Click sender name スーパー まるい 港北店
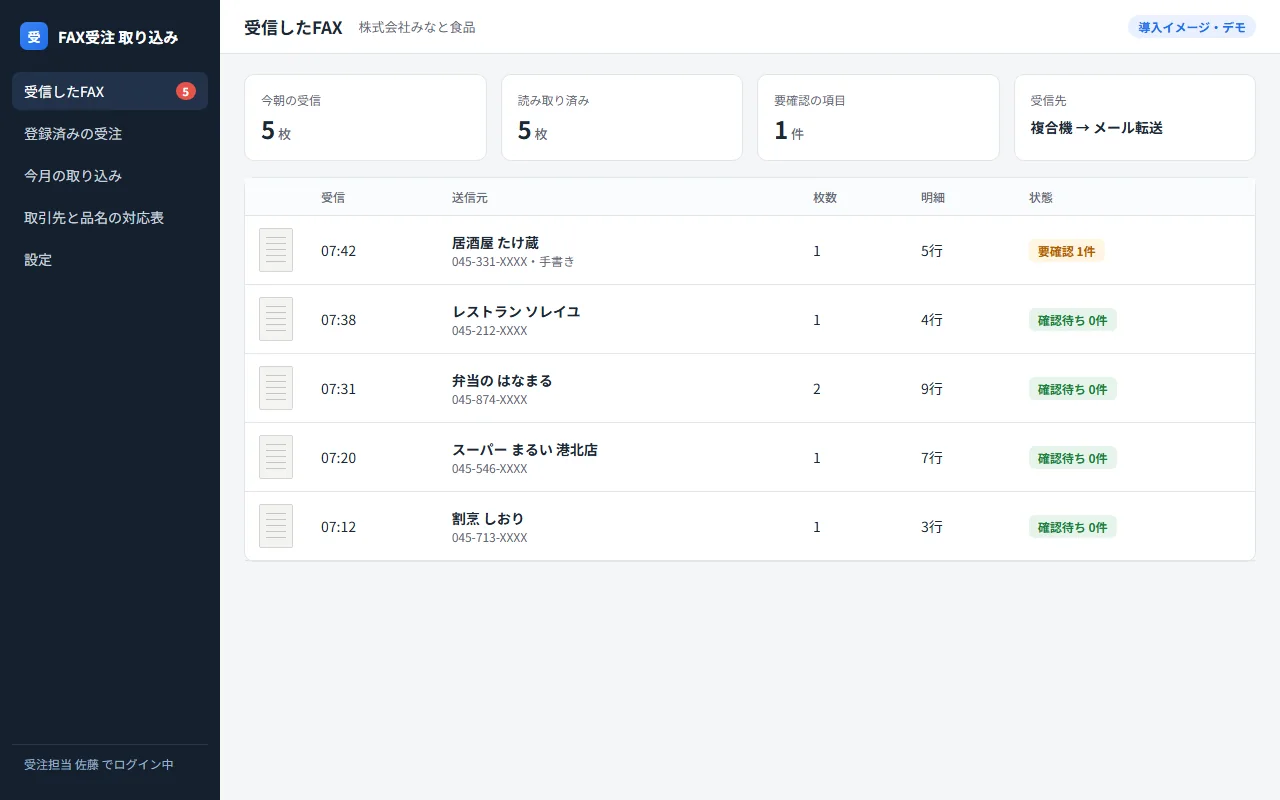 pos(525,450)
